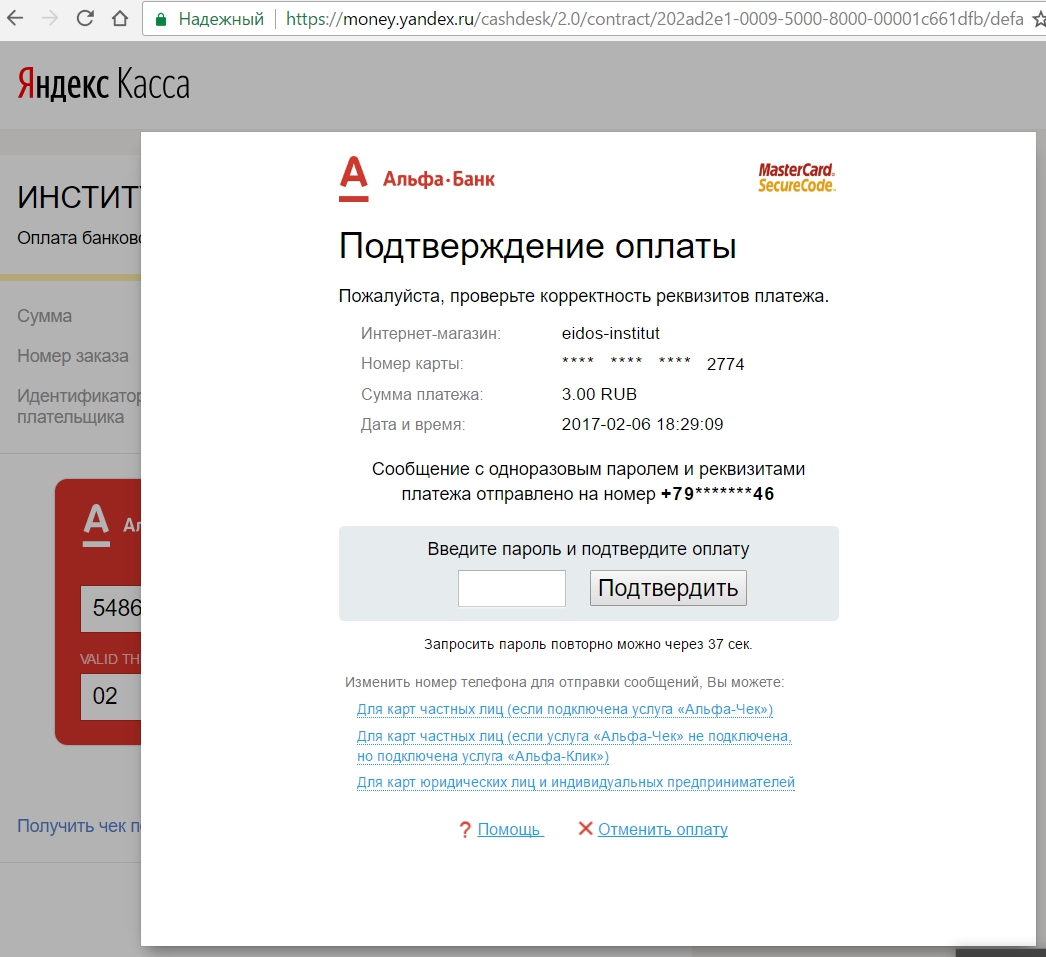Screen dimensions: 1046x957
Task: Click the masked card number ending 2774
Action: pos(653,363)
